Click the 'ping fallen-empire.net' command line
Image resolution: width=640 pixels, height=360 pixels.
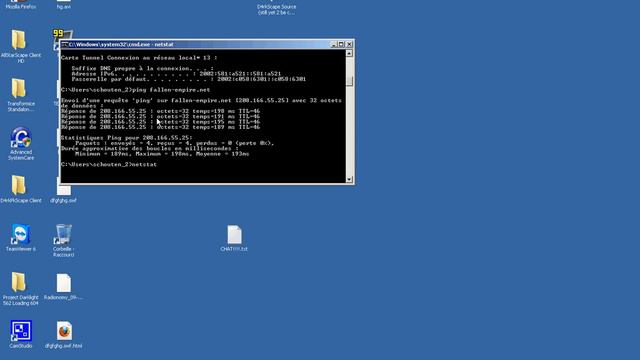pos(136,90)
